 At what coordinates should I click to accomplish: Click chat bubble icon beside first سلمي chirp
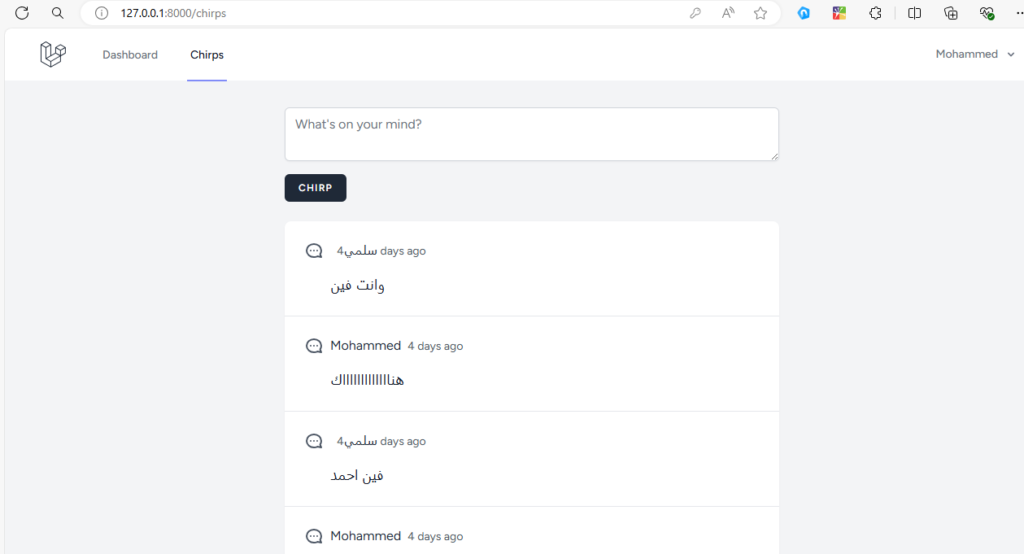point(314,251)
